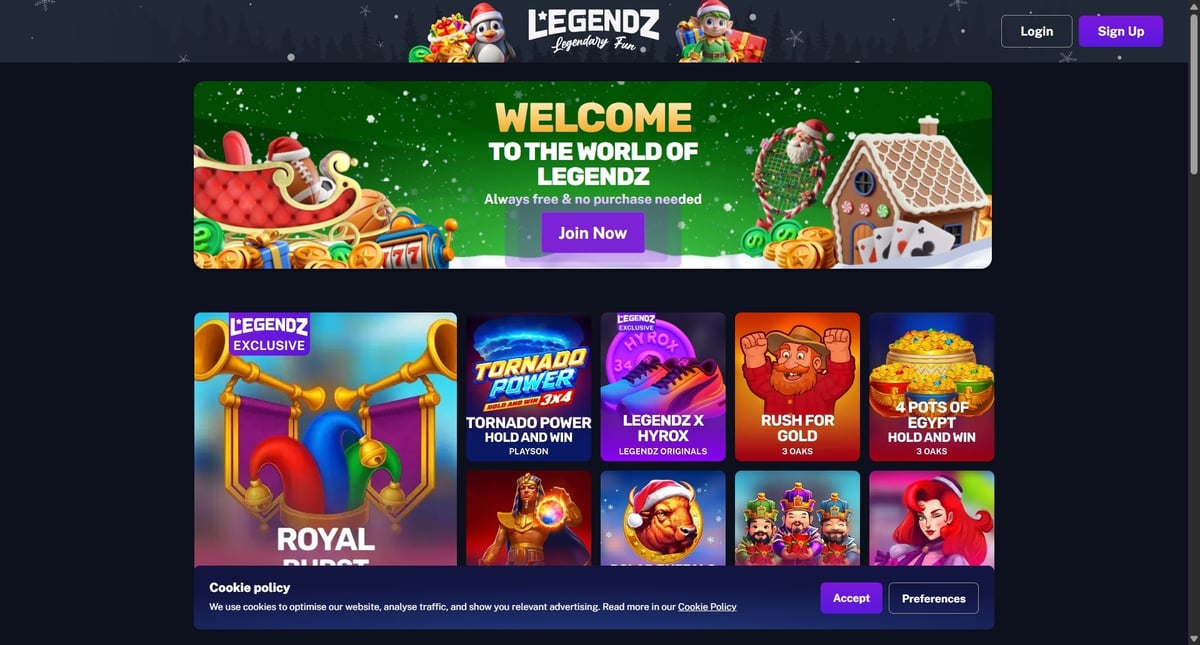Click the Legendz logo in header
Image resolution: width=1200 pixels, height=645 pixels.
[594, 32]
